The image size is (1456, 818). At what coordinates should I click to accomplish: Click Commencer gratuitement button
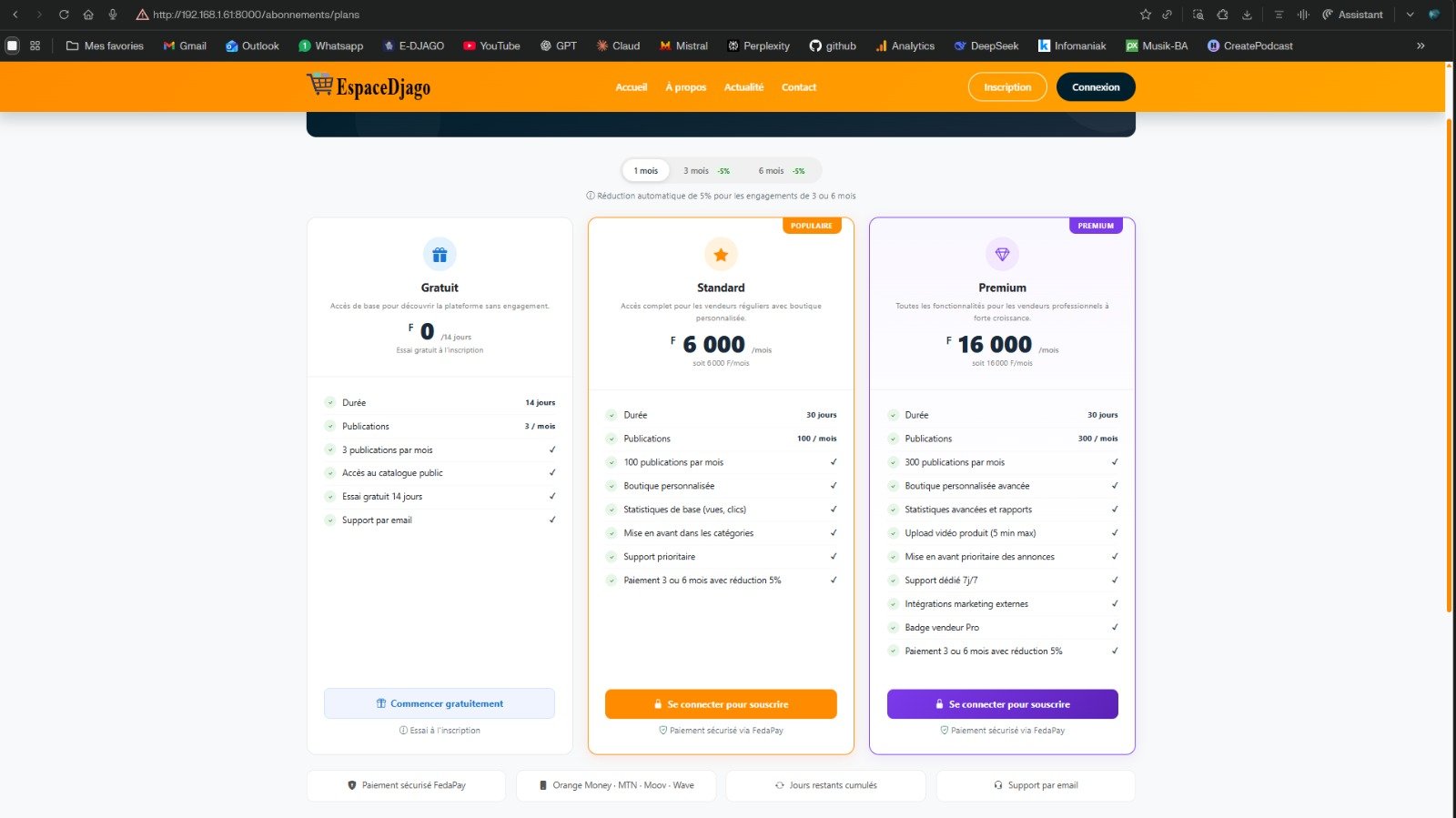coord(440,703)
